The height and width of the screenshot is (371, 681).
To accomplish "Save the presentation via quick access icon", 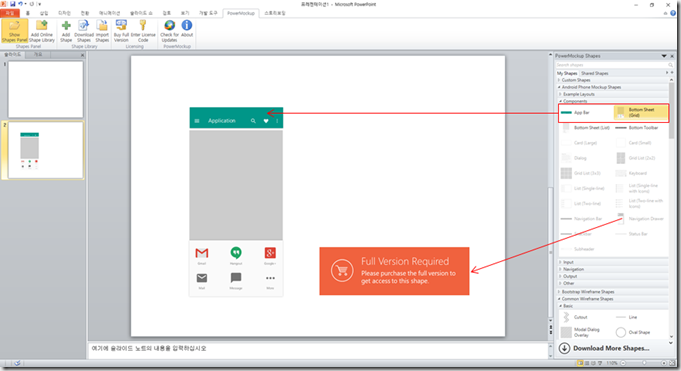I will [x=13, y=4].
